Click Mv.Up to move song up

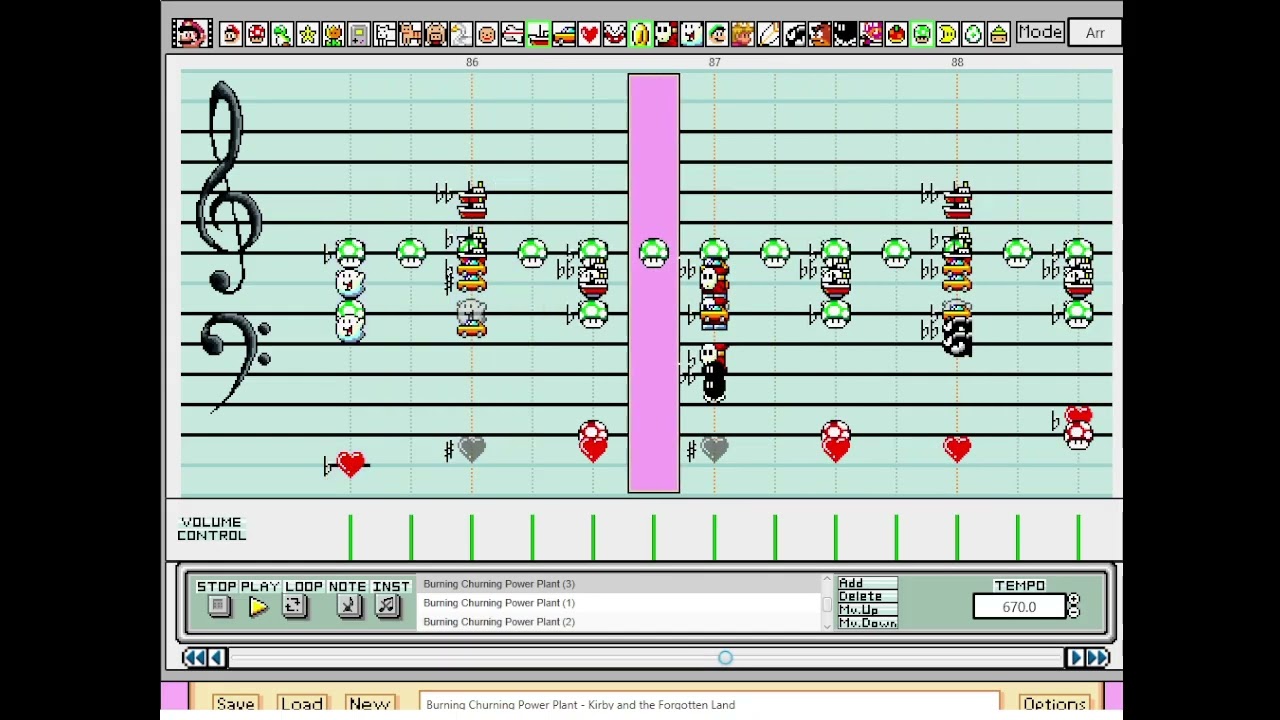pyautogui.click(x=867, y=610)
